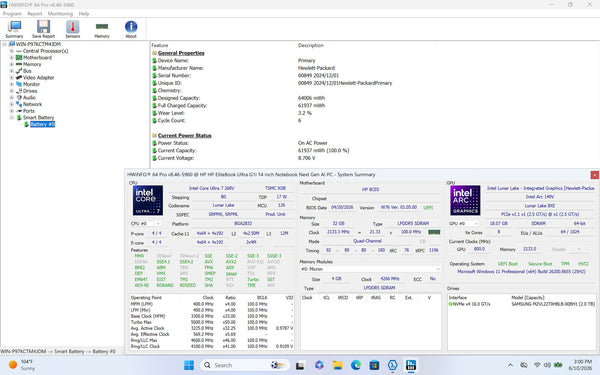Expand the Drives tree node
600x375 pixels.
click(x=11, y=91)
